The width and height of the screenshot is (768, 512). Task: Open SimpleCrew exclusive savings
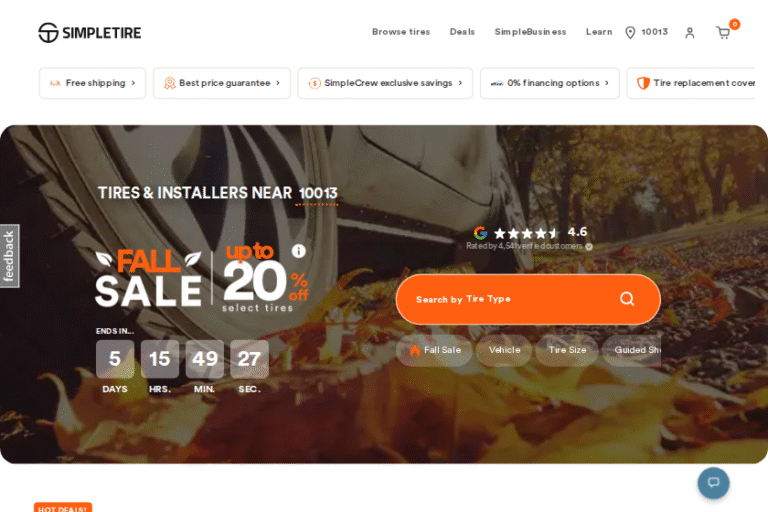tap(385, 83)
